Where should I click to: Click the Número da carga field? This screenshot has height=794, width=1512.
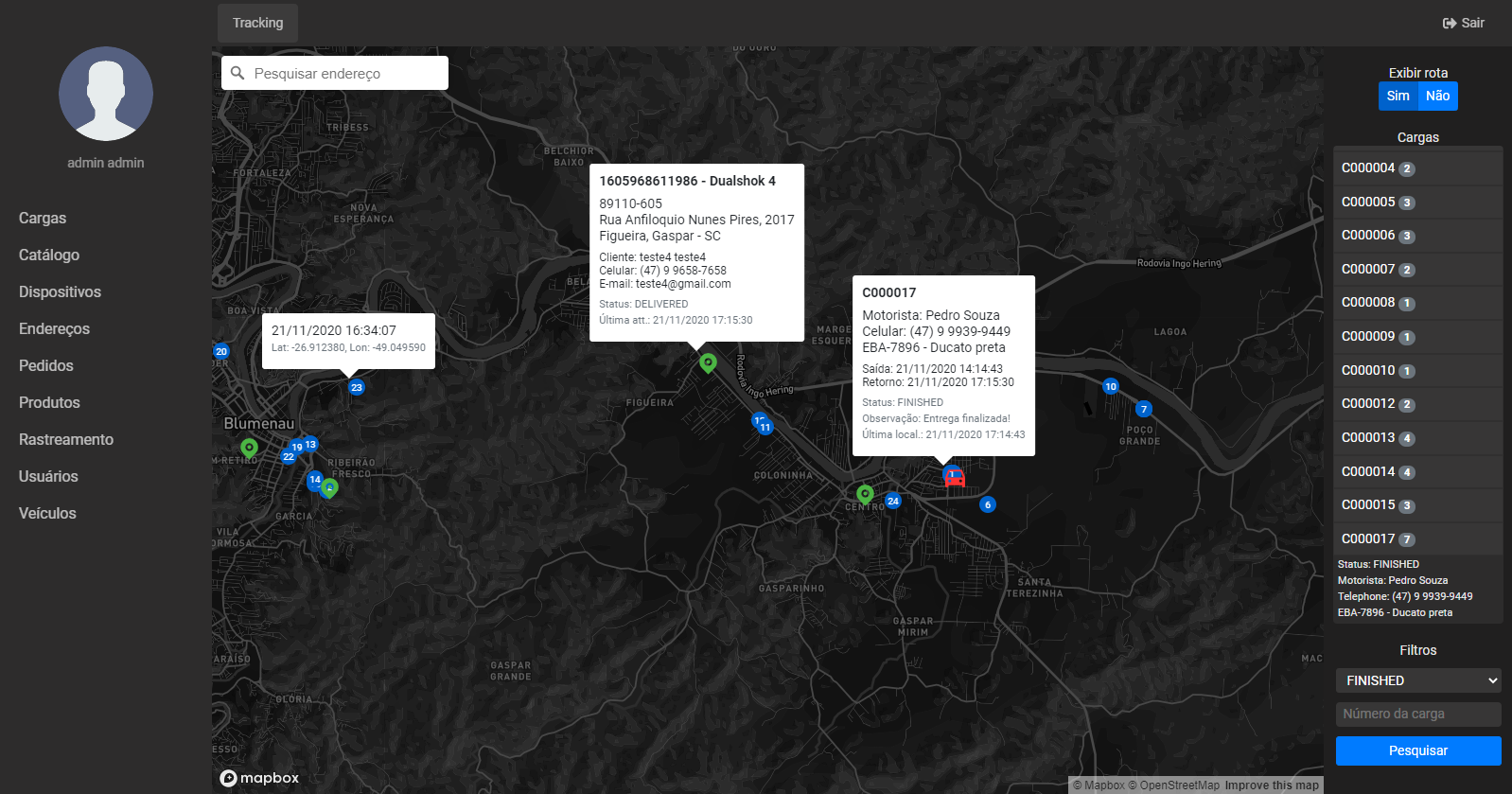click(x=1418, y=714)
